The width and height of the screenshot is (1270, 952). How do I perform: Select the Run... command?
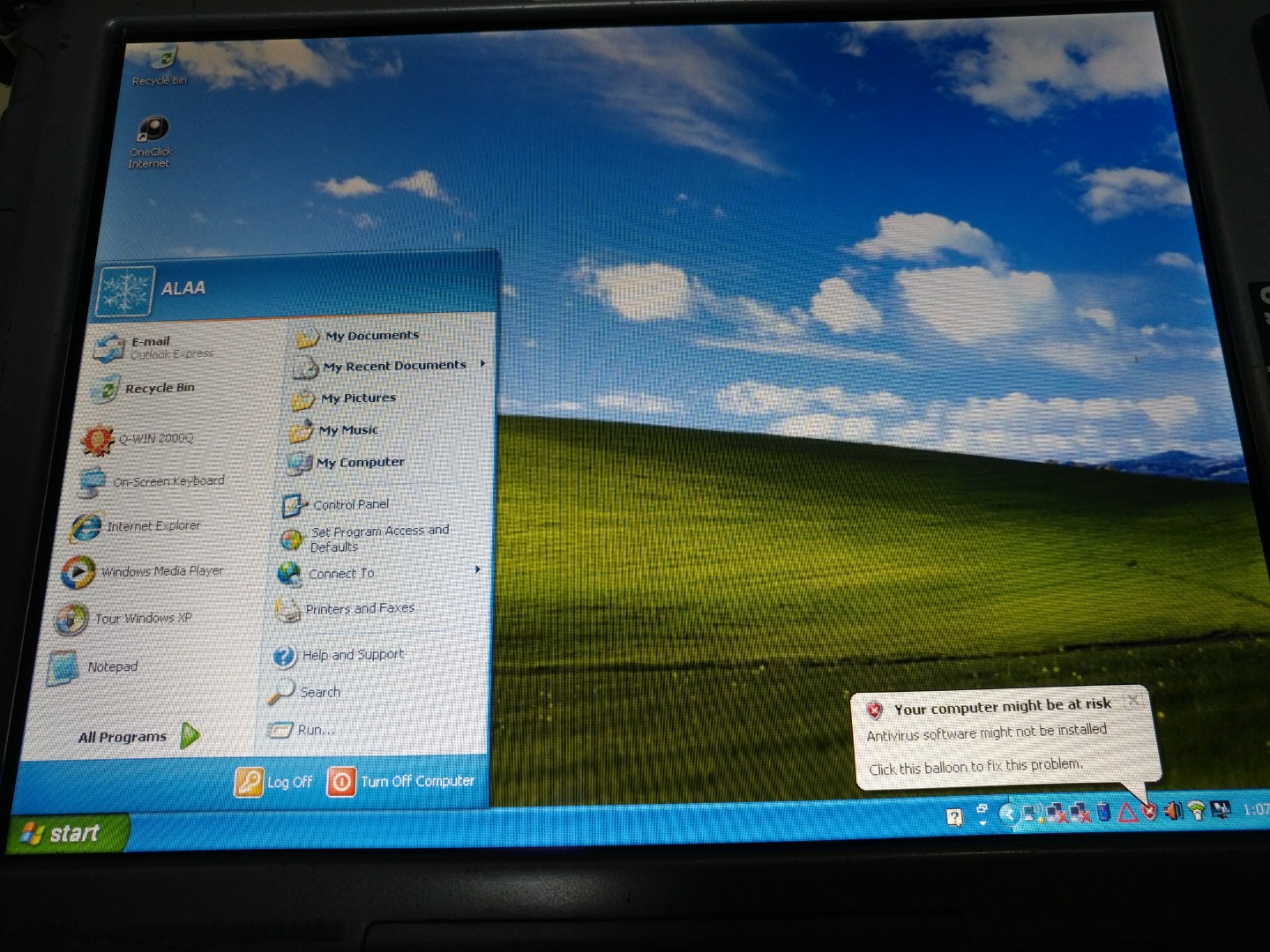[301, 730]
